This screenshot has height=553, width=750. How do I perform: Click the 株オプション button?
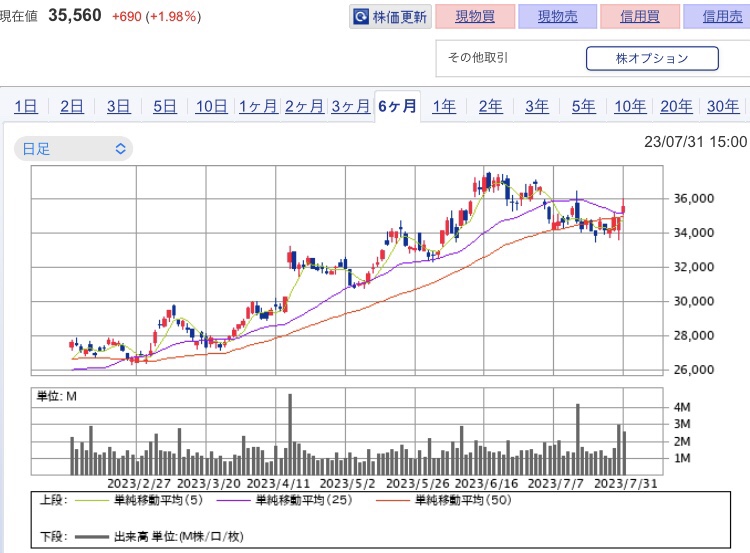pyautogui.click(x=651, y=58)
